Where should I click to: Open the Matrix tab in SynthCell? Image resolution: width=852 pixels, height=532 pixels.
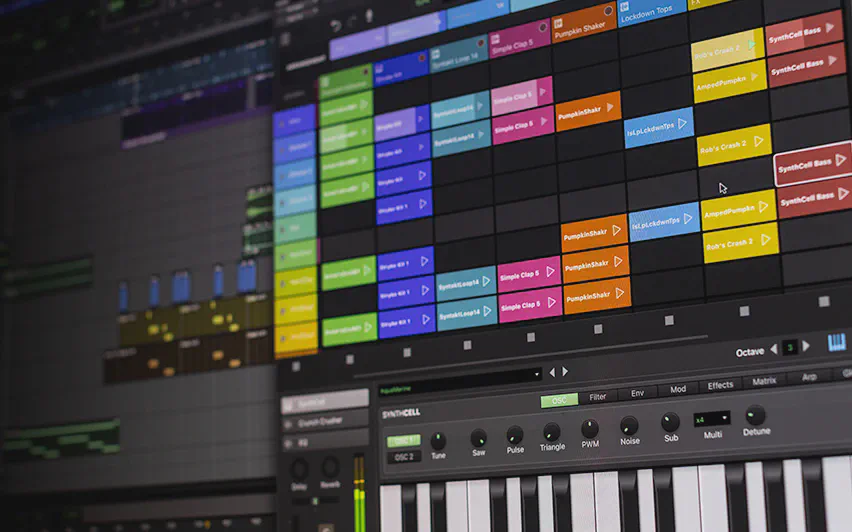[x=764, y=381]
